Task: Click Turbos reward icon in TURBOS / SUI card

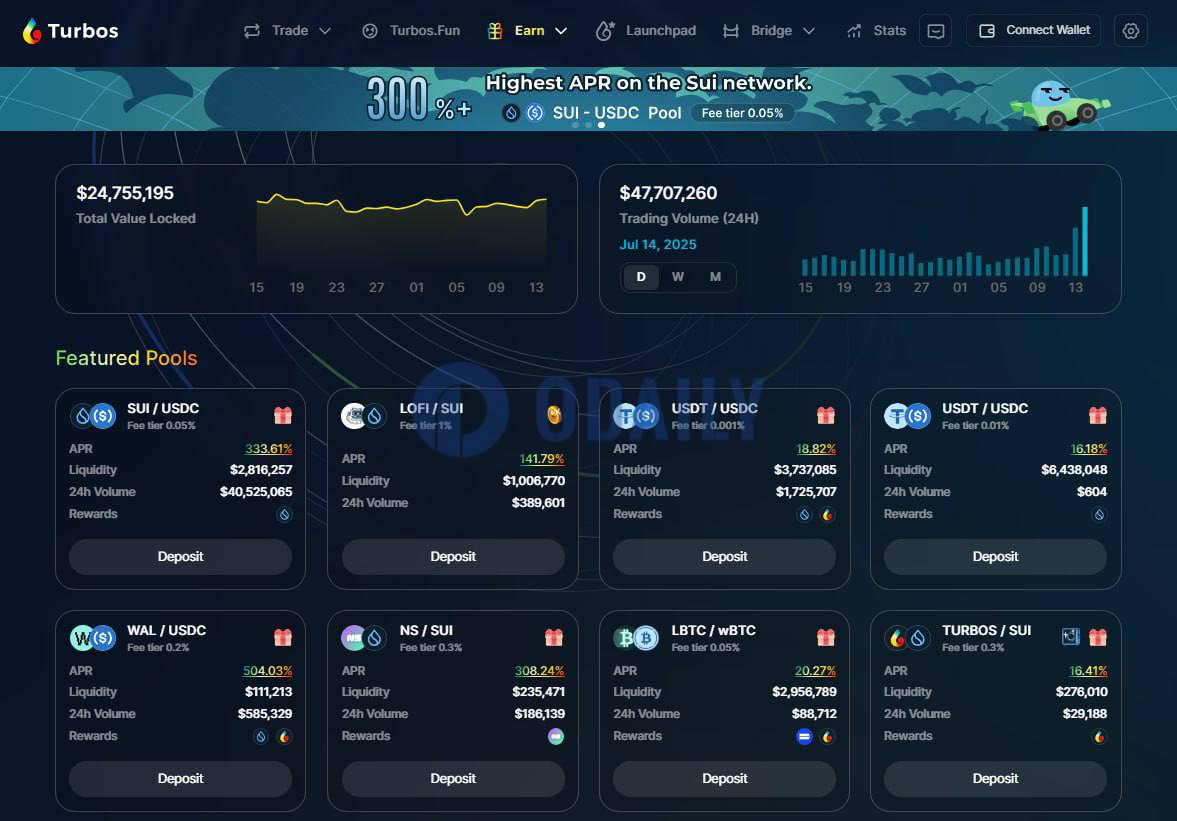Action: click(1099, 737)
